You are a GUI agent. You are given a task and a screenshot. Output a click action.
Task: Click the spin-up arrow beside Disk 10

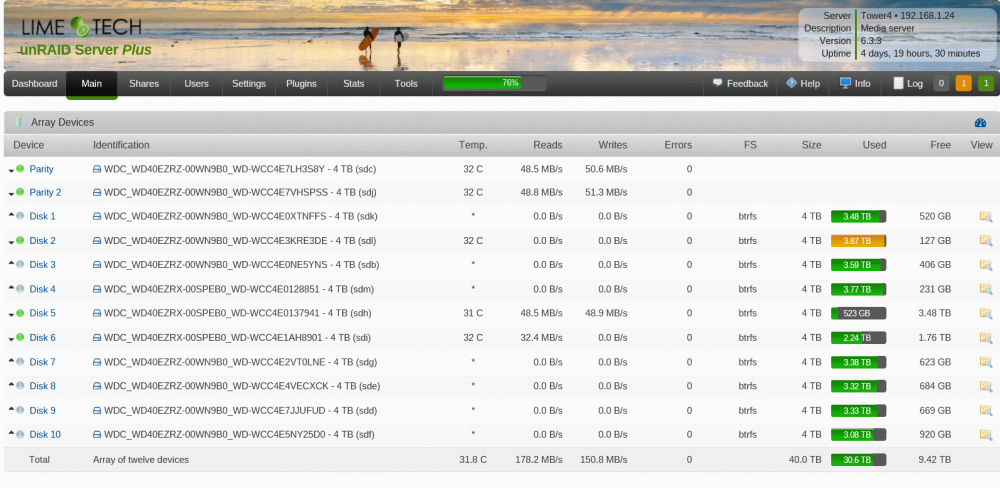(x=11, y=433)
